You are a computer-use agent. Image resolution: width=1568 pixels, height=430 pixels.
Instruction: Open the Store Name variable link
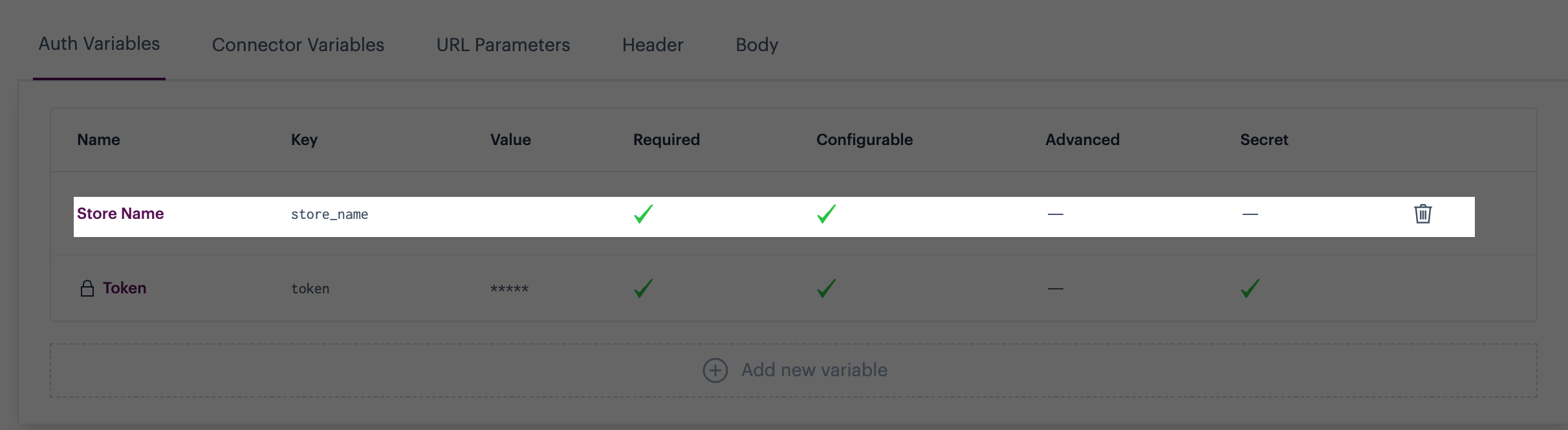tap(120, 214)
